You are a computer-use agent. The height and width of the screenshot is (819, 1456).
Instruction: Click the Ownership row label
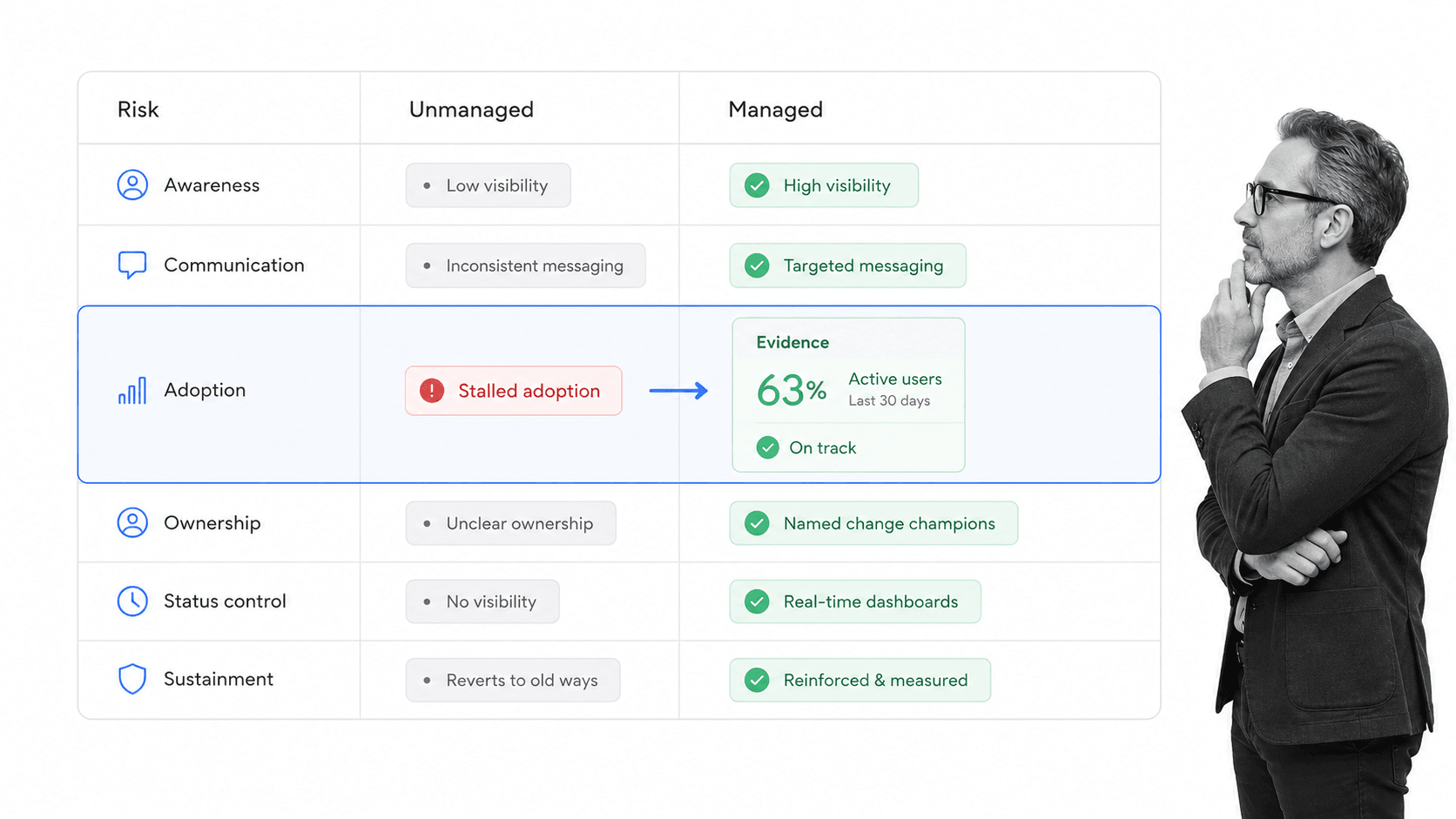click(212, 523)
